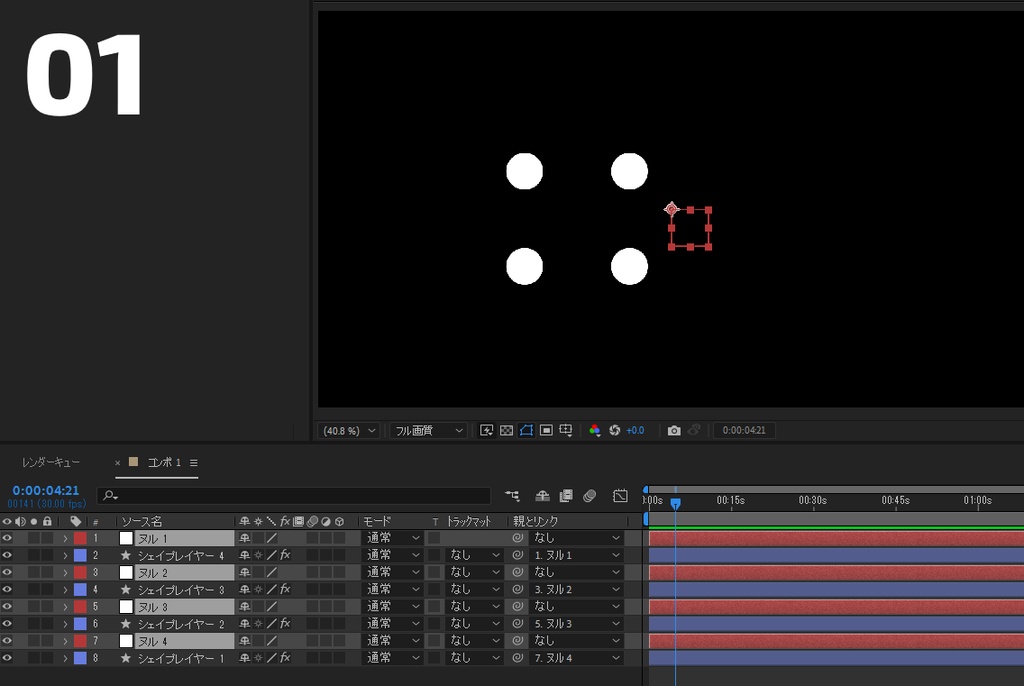Enable Frame Blending for the composition
1024x686 pixels.
click(565, 496)
